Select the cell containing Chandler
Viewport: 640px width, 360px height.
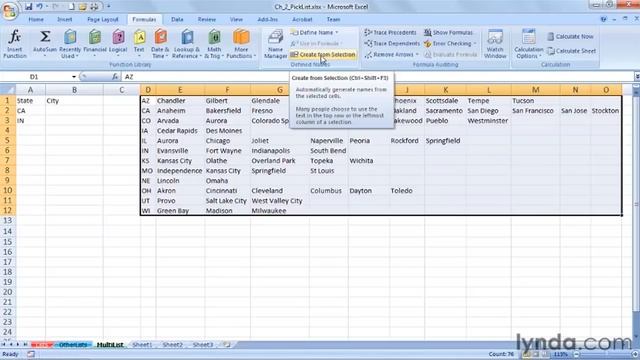click(x=180, y=100)
